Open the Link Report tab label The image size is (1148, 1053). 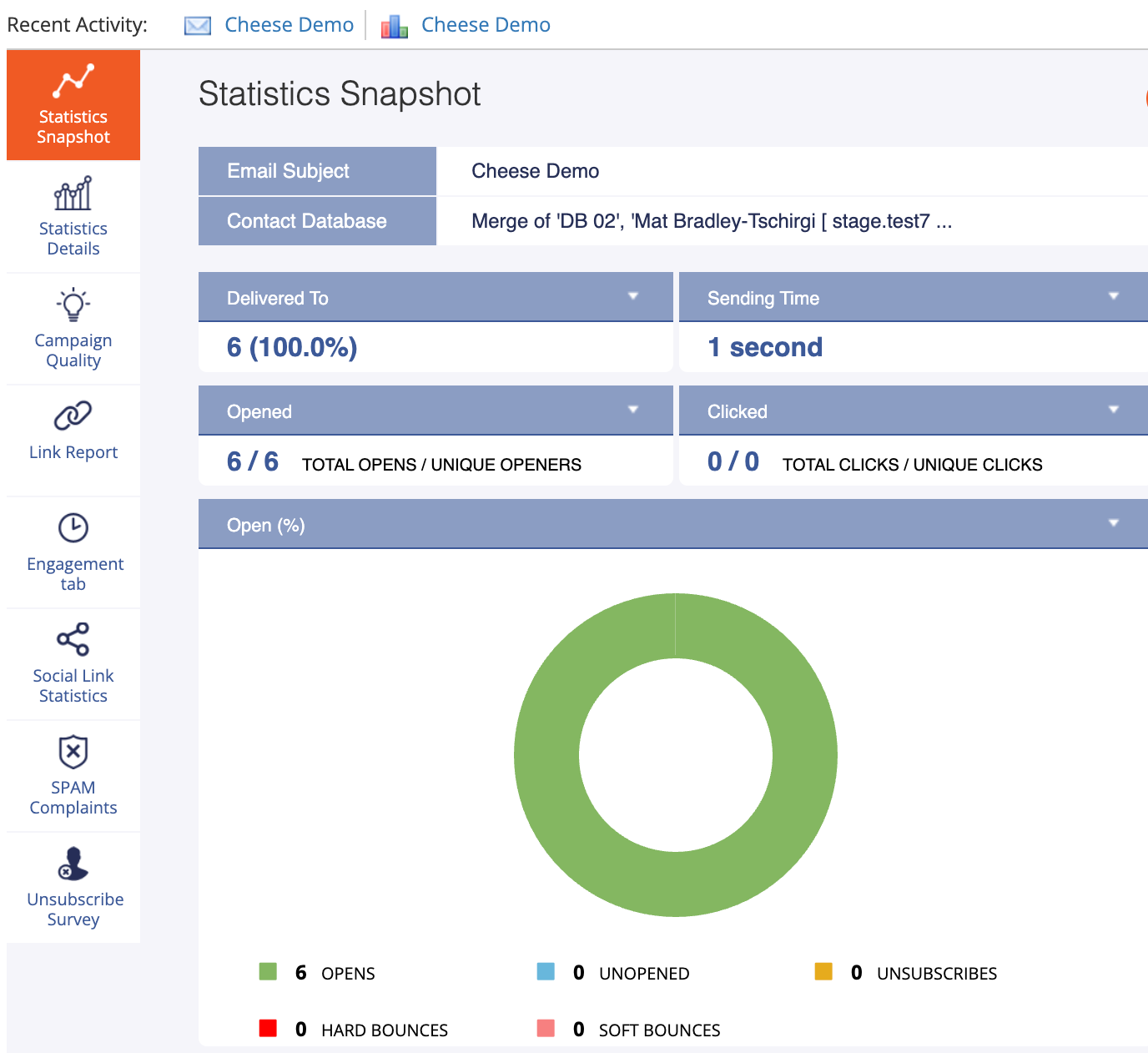click(x=73, y=452)
